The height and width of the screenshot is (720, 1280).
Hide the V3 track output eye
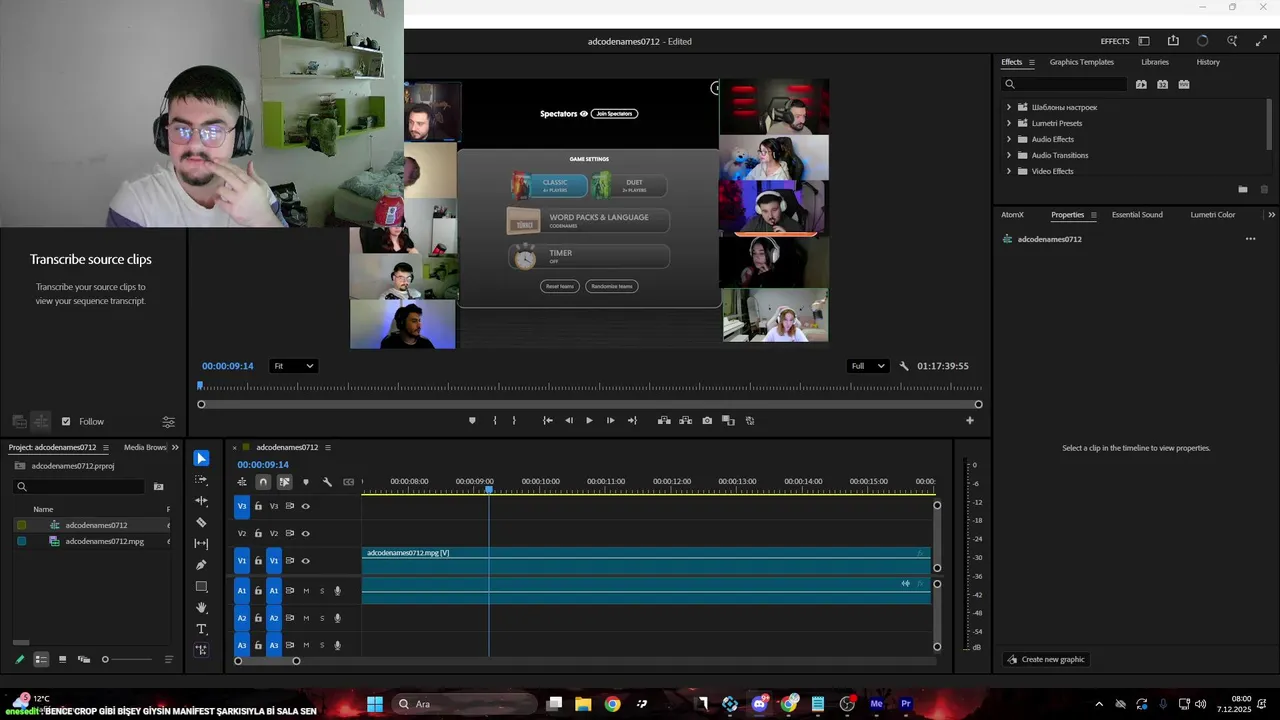(306, 506)
